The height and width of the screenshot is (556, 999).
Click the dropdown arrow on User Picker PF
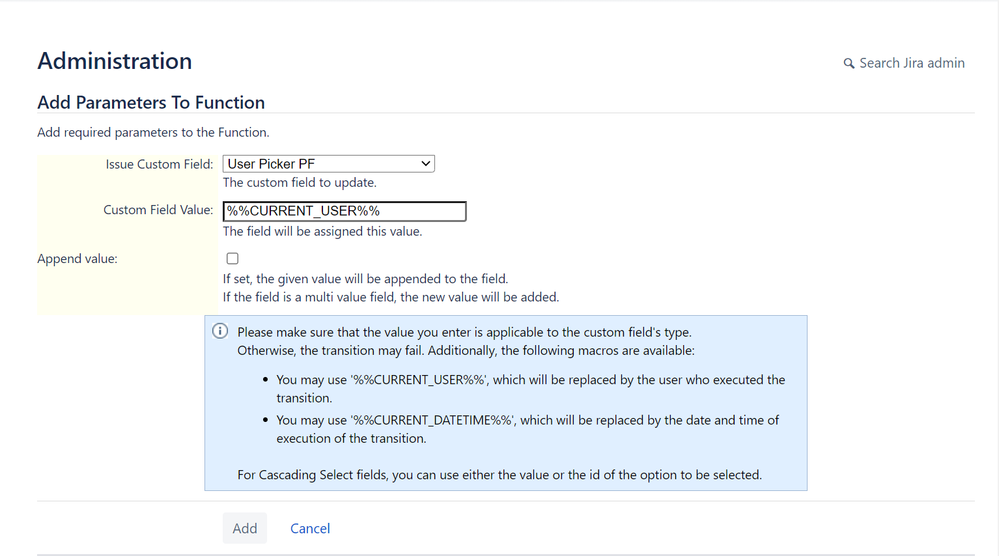tap(426, 164)
